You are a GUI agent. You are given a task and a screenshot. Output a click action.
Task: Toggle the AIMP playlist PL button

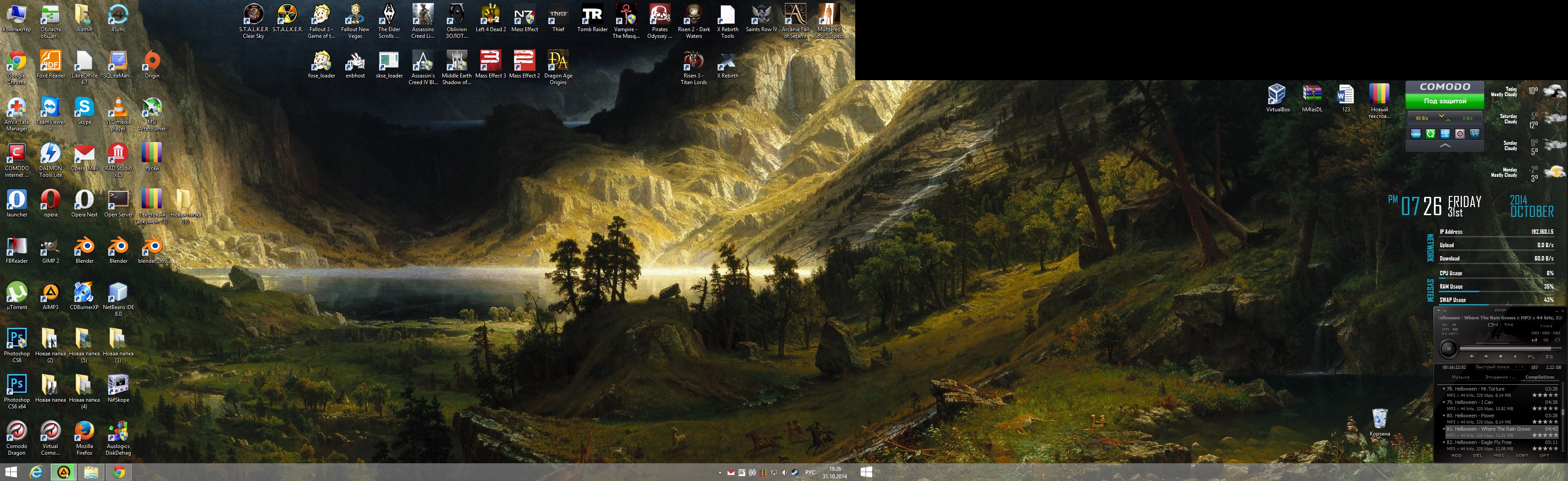(1531, 357)
